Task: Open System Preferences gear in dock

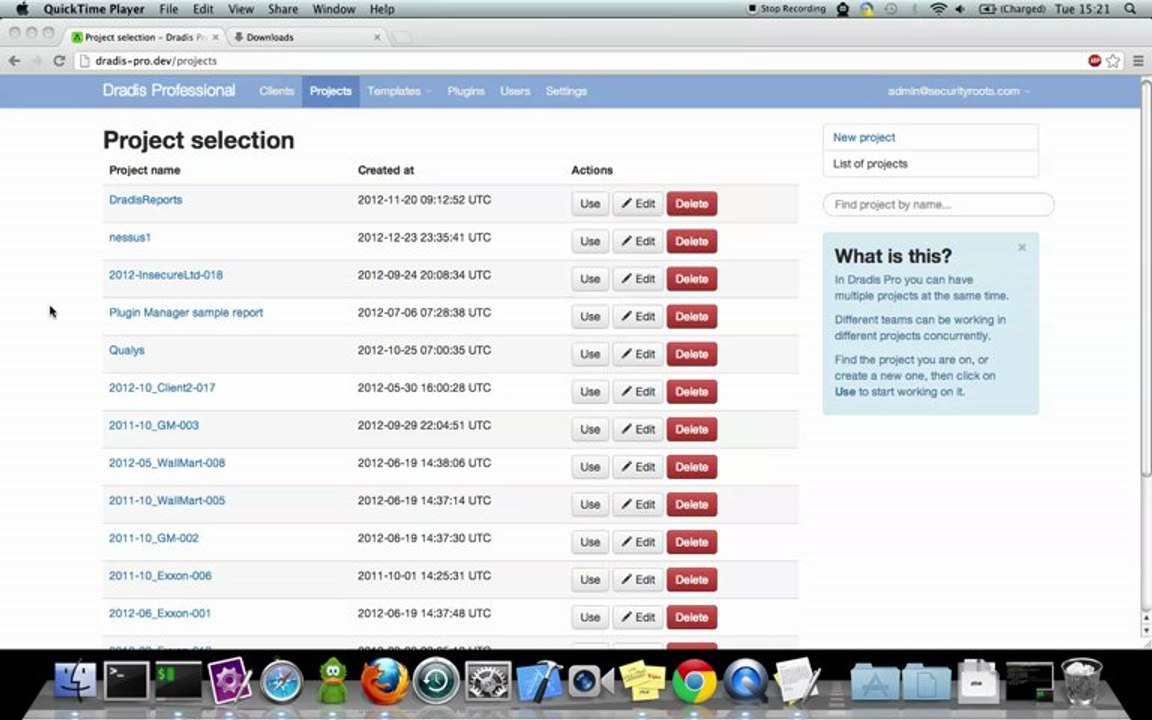Action: pyautogui.click(x=488, y=681)
